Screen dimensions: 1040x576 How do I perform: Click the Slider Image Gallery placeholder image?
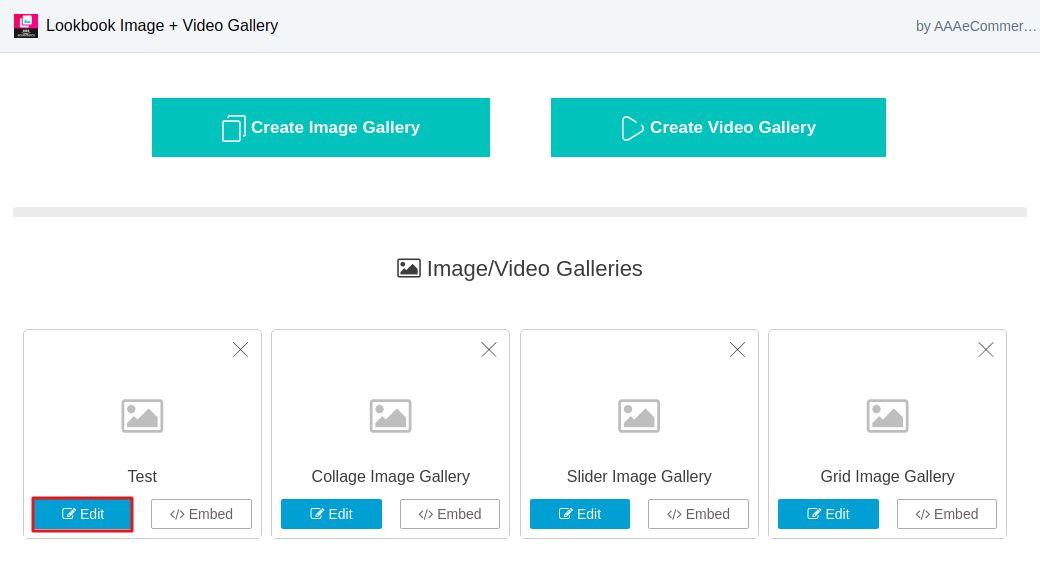[639, 416]
